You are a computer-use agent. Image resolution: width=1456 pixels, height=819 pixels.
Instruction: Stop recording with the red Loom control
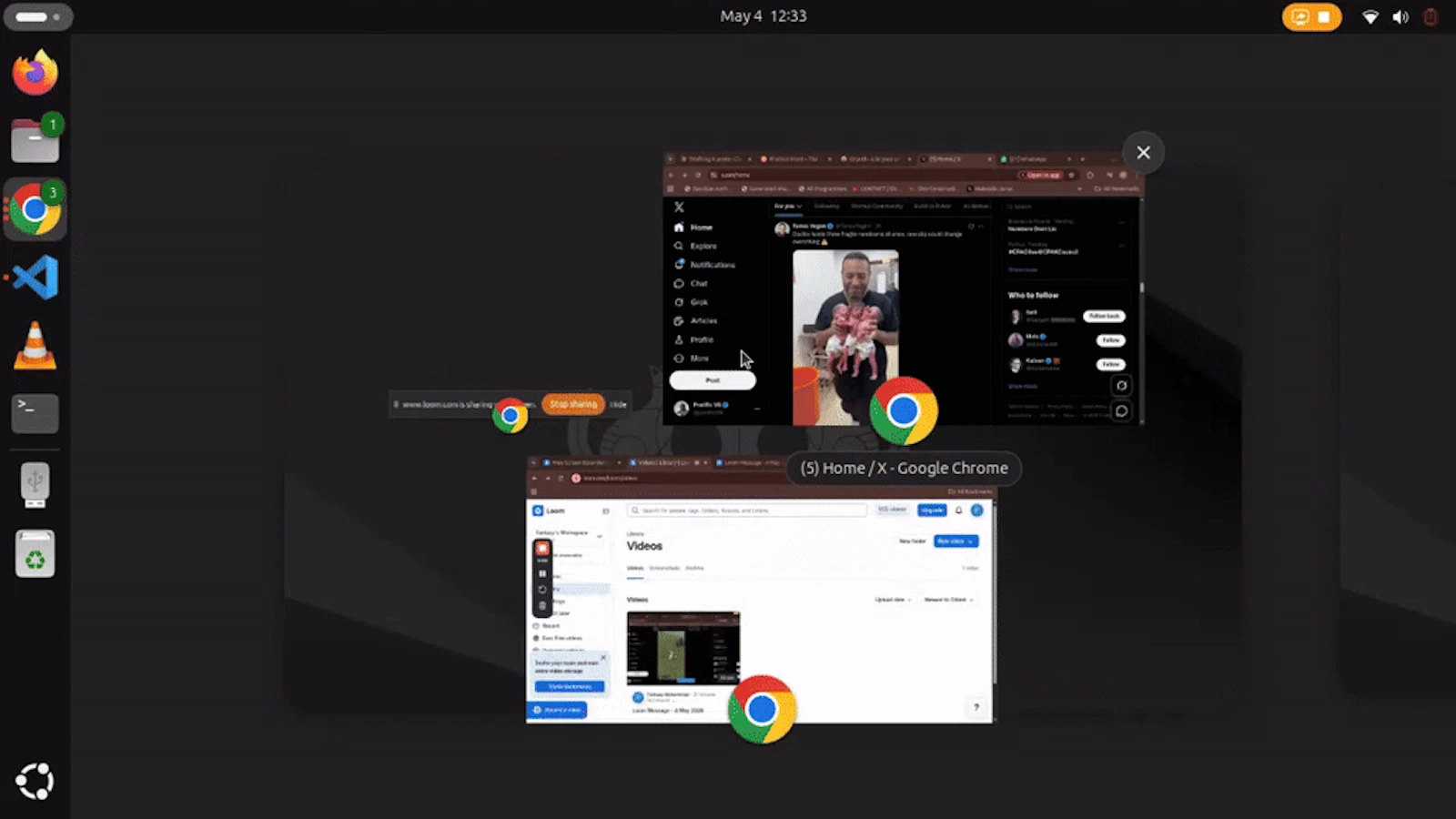coord(542,548)
